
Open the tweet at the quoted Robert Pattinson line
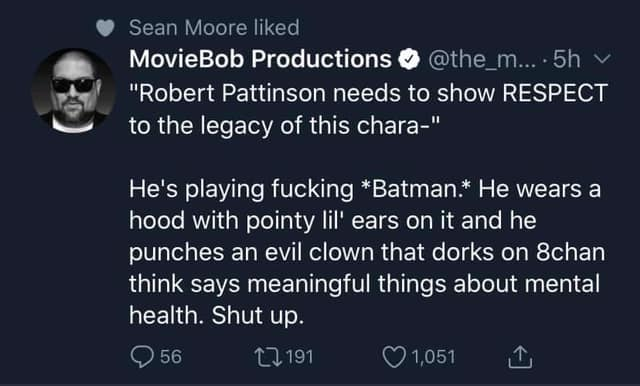[x=368, y=109]
